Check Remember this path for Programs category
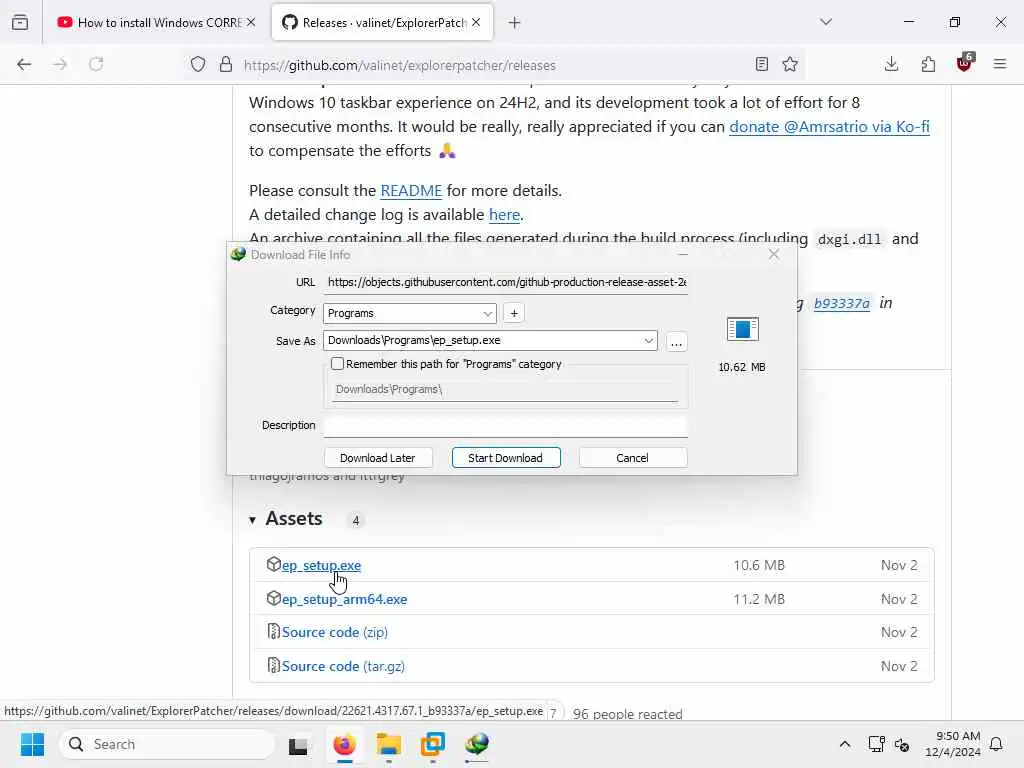Screen dimensions: 1024x768 coord(338,364)
